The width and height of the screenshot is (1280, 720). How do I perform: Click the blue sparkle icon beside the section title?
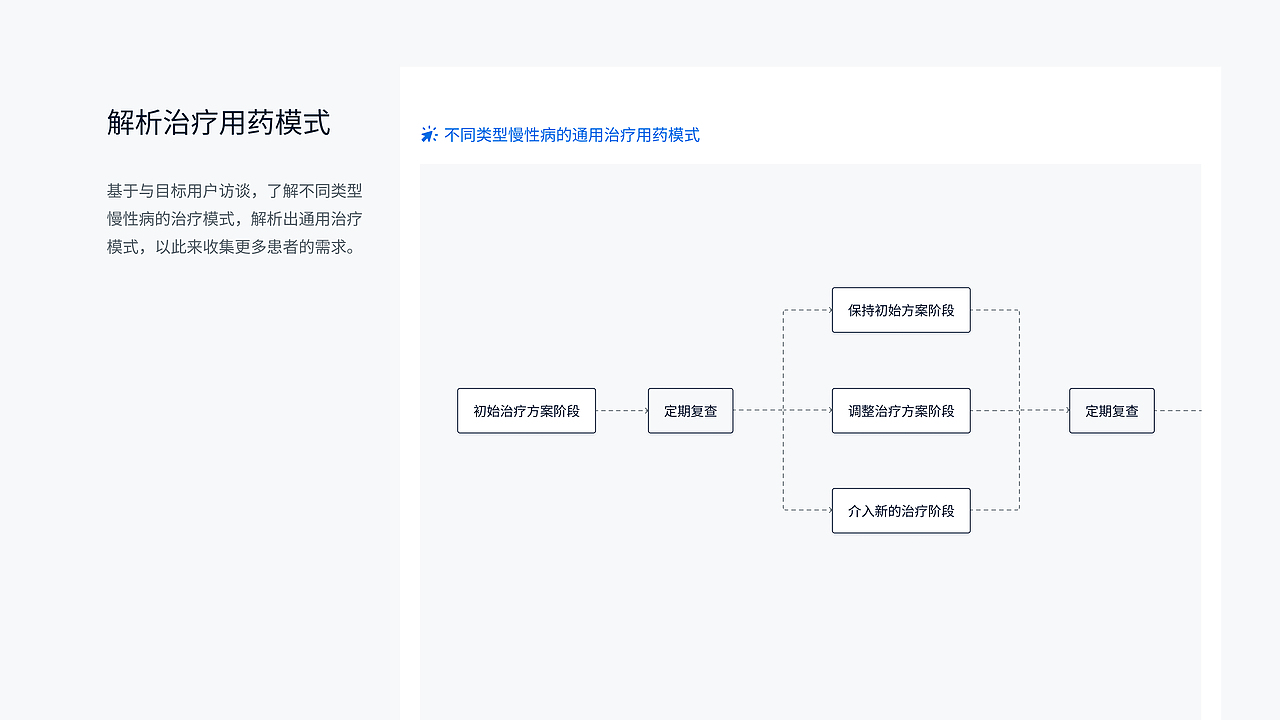[429, 134]
